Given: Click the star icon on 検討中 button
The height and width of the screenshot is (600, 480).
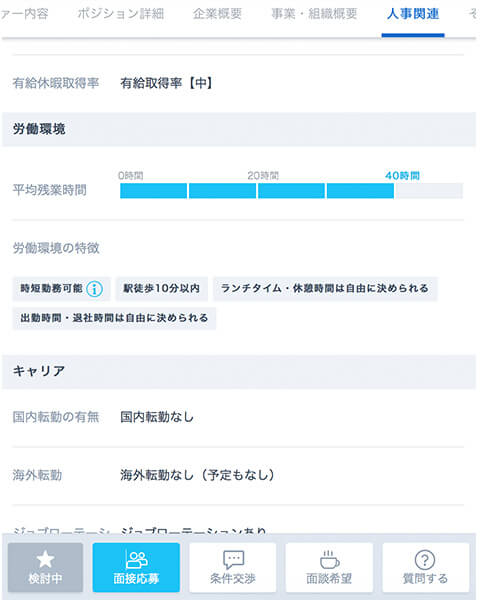Looking at the screenshot, I should 45,559.
